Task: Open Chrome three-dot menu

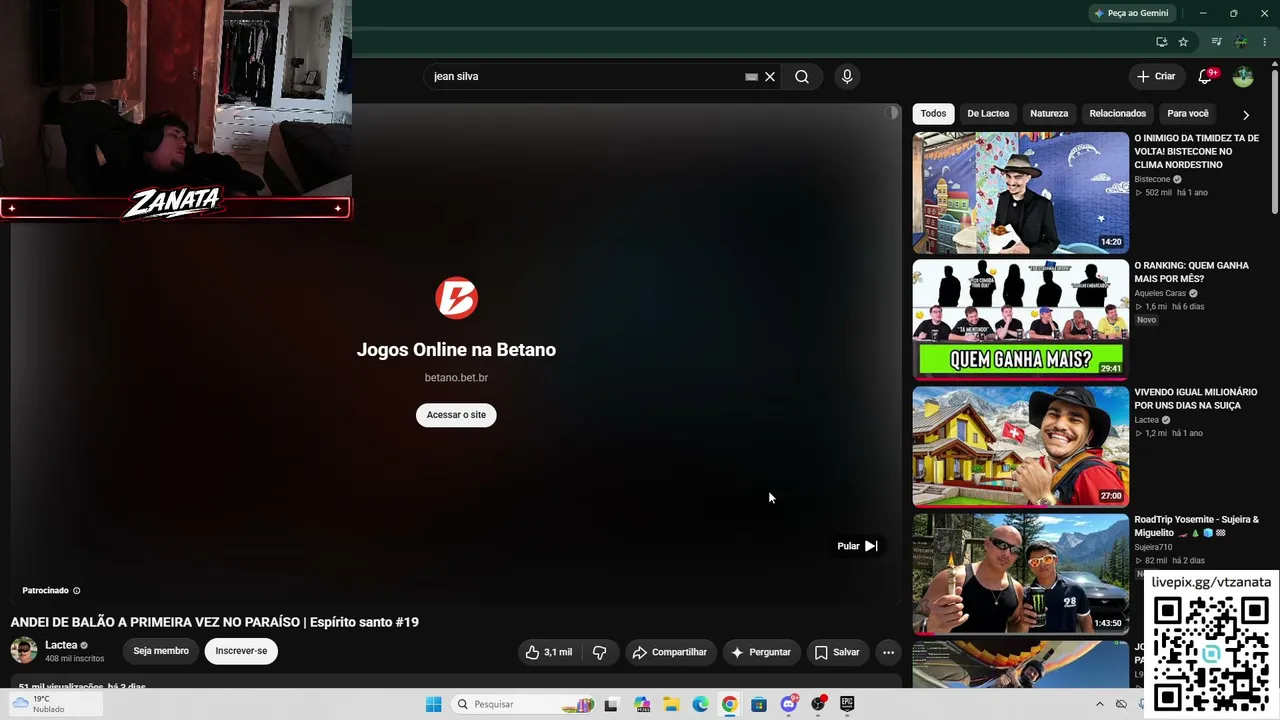Action: tap(1265, 42)
